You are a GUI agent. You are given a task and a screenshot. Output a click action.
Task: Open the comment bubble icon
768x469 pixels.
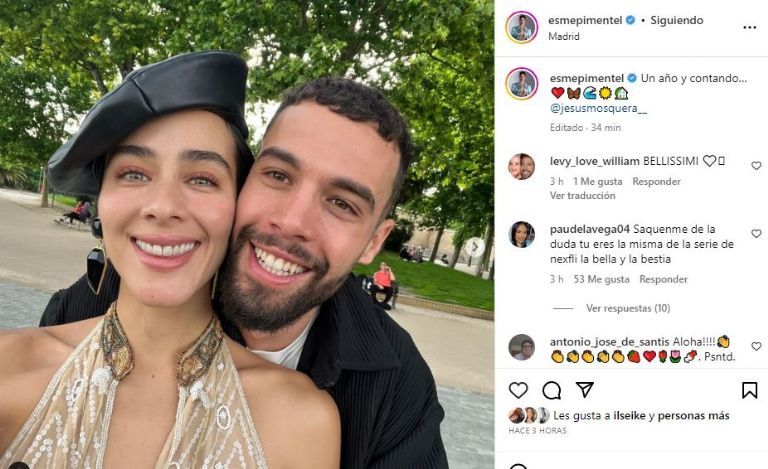pyautogui.click(x=552, y=390)
